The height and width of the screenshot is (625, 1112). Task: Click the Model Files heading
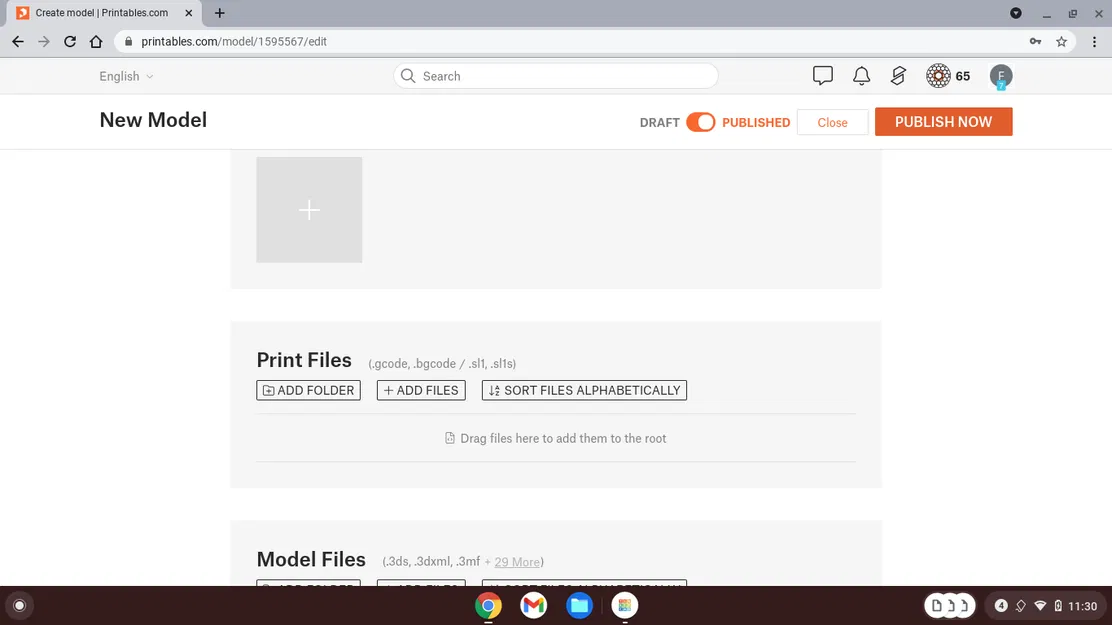pos(311,559)
